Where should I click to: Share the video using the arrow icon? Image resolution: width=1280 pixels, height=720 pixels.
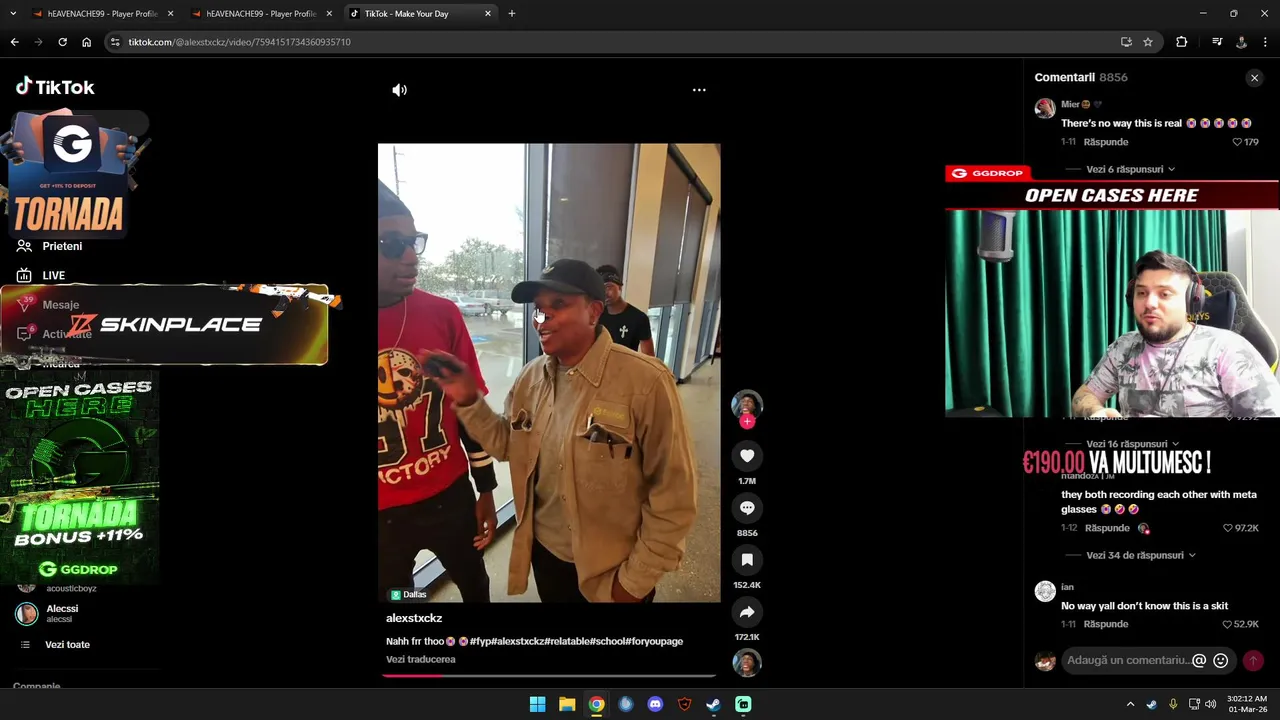(x=747, y=612)
